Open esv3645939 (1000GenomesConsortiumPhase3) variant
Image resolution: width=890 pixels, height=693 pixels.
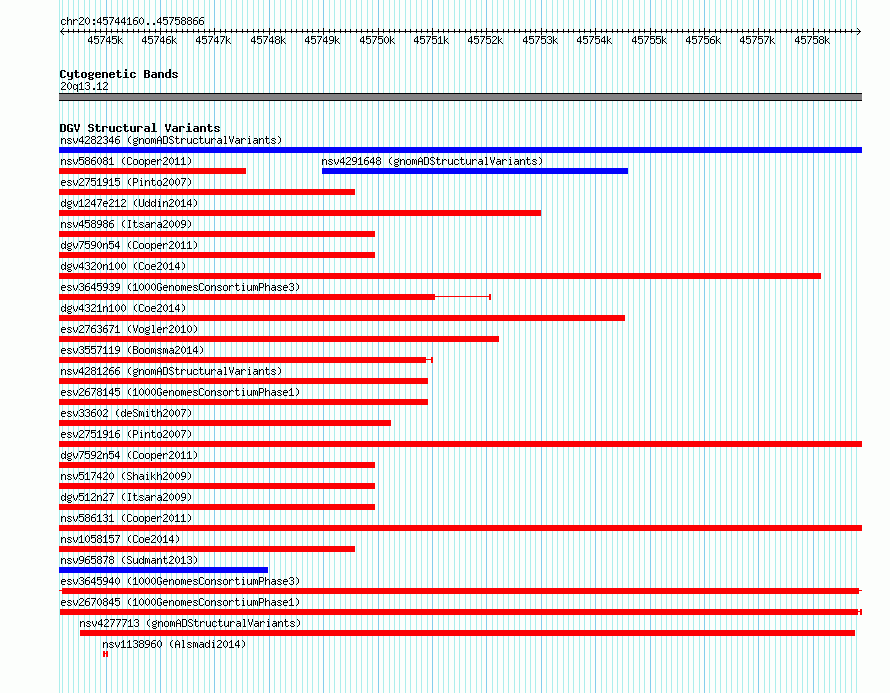(x=180, y=287)
